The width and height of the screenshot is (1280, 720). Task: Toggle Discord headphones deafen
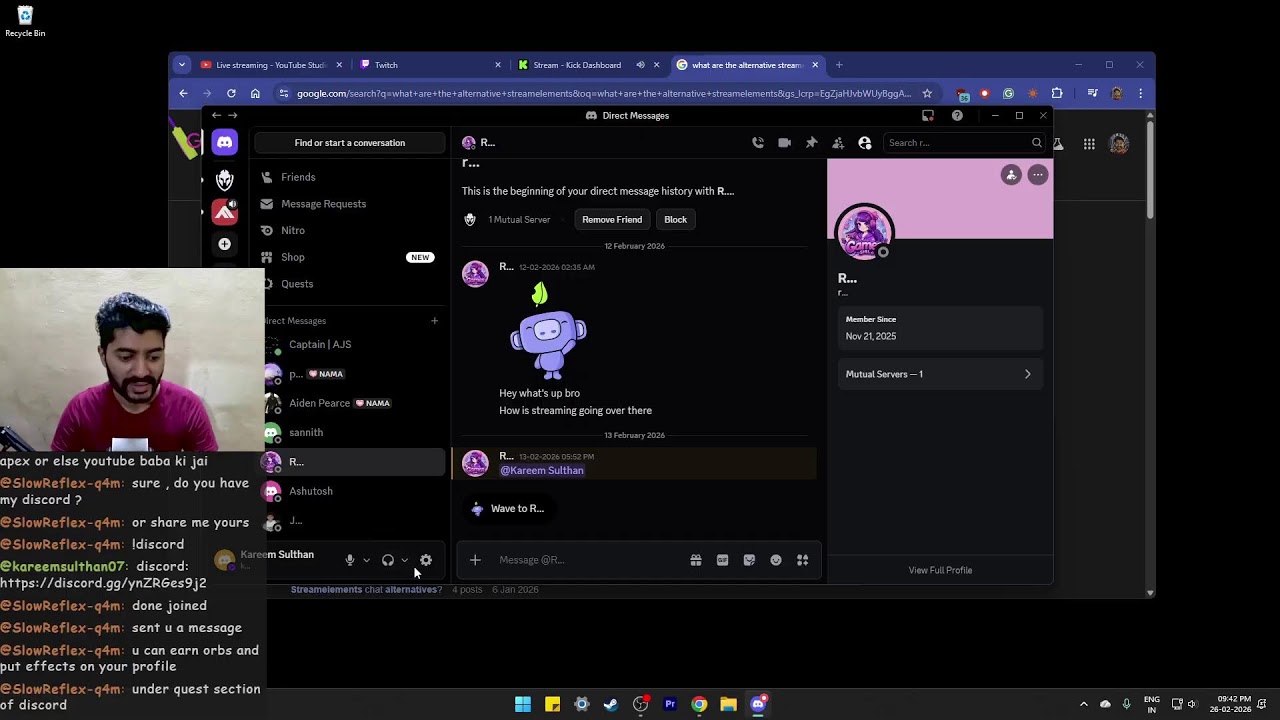[x=388, y=560]
